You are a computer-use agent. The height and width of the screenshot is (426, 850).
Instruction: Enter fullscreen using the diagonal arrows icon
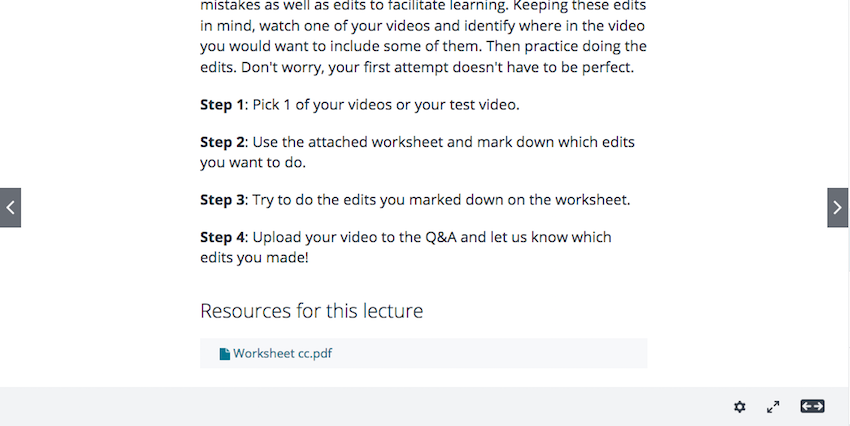773,407
